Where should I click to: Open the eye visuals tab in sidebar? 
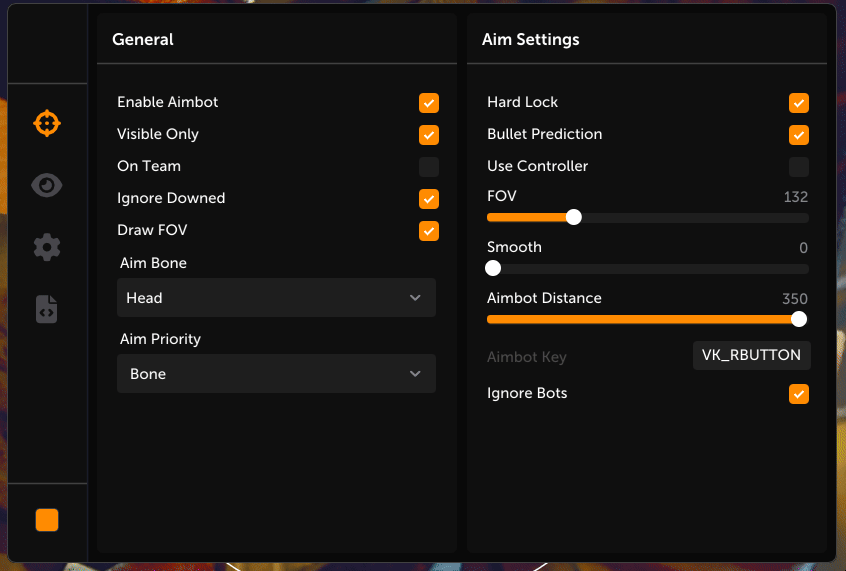47,185
